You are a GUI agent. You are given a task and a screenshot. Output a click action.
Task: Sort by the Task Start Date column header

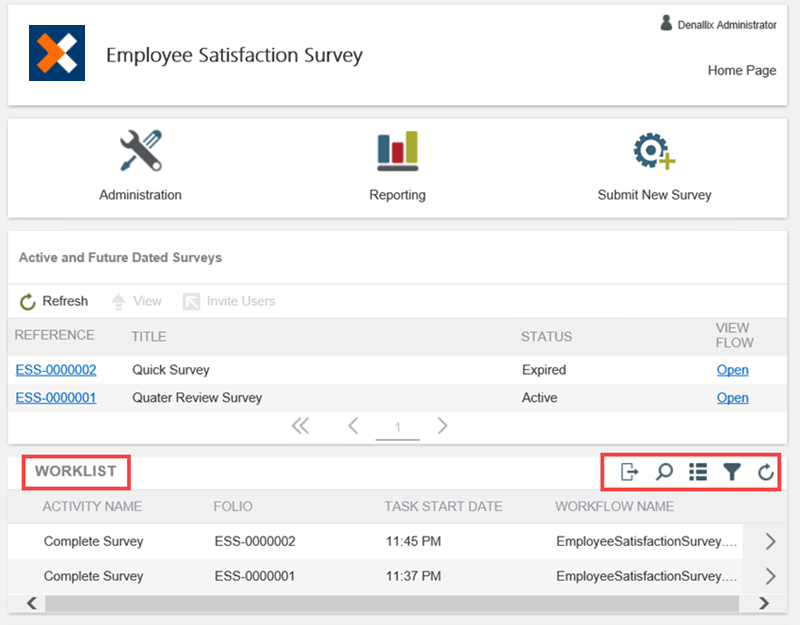pos(443,507)
